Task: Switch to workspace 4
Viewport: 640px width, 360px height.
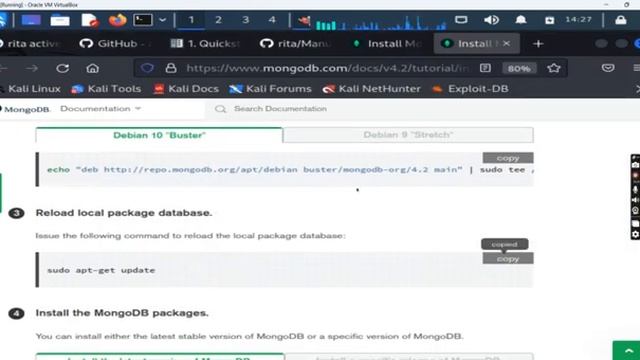Action: (272, 20)
